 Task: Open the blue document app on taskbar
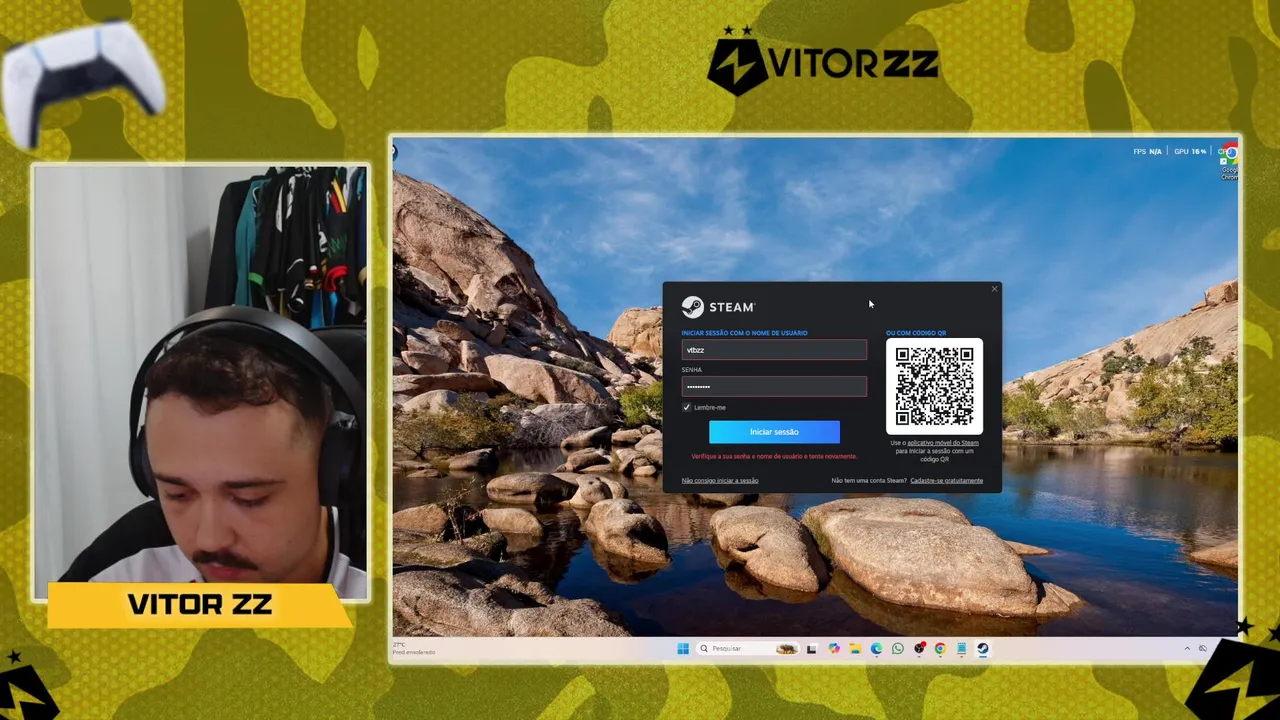[961, 649]
